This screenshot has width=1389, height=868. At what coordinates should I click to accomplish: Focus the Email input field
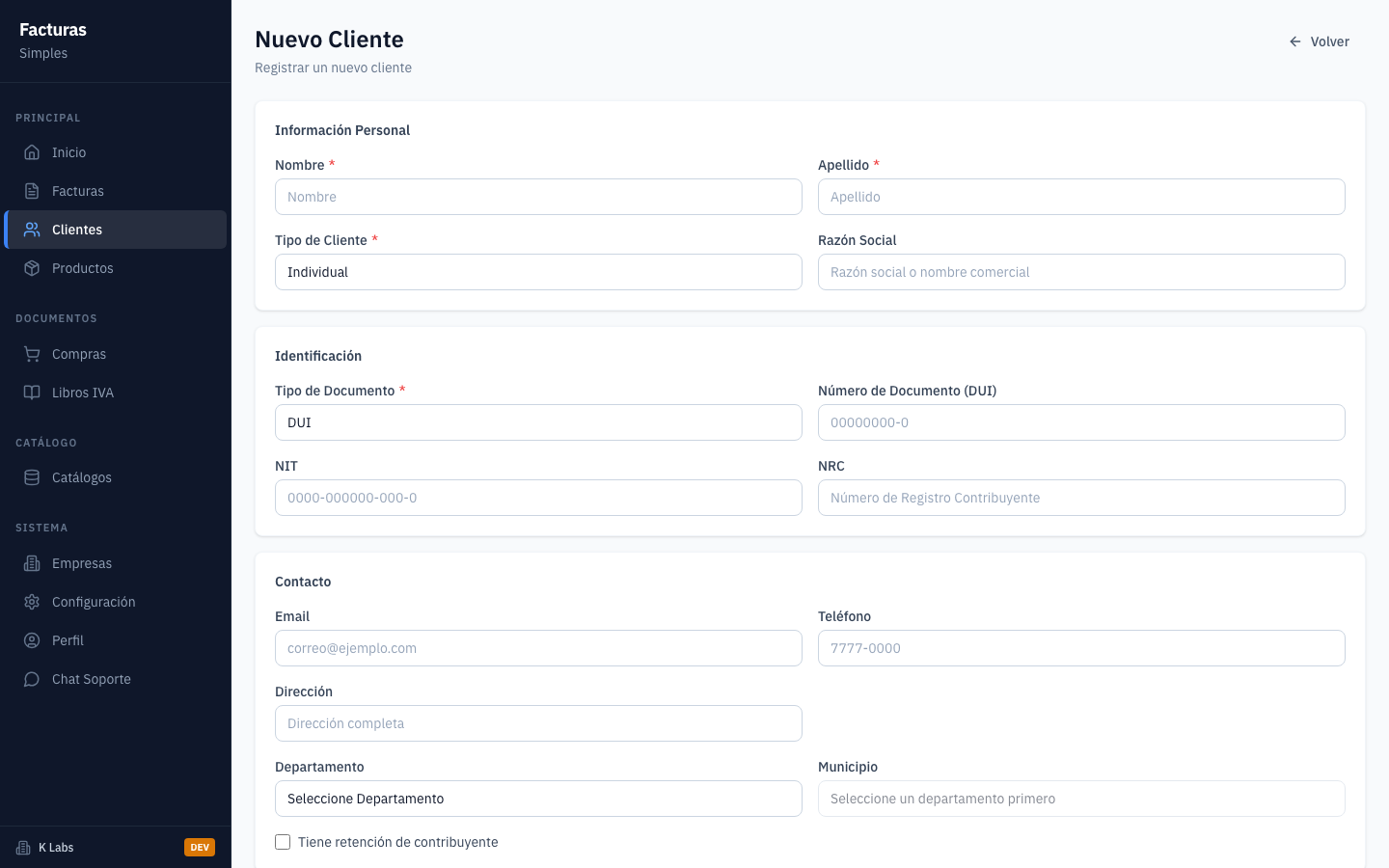[x=538, y=648]
